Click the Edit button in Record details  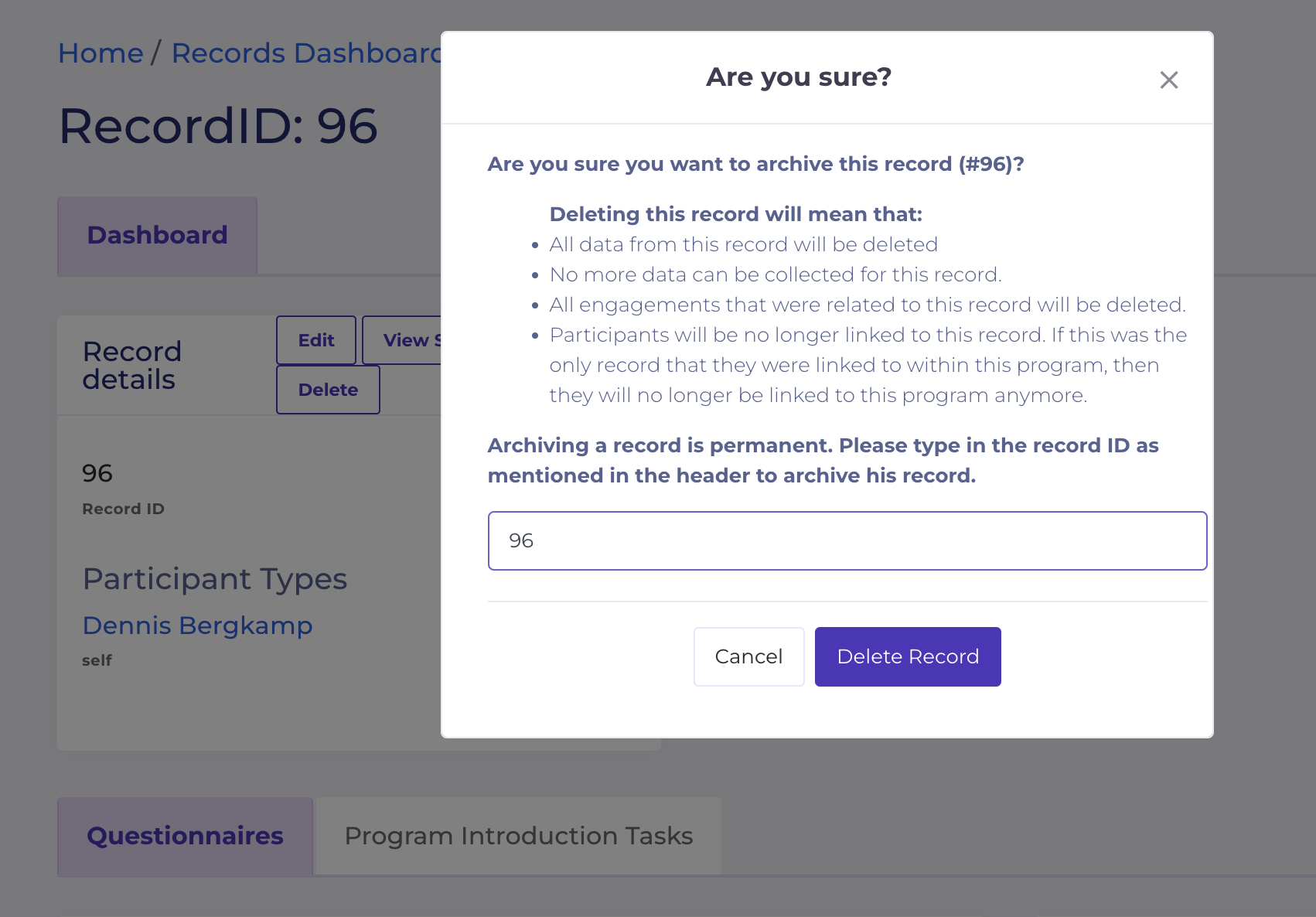point(315,339)
